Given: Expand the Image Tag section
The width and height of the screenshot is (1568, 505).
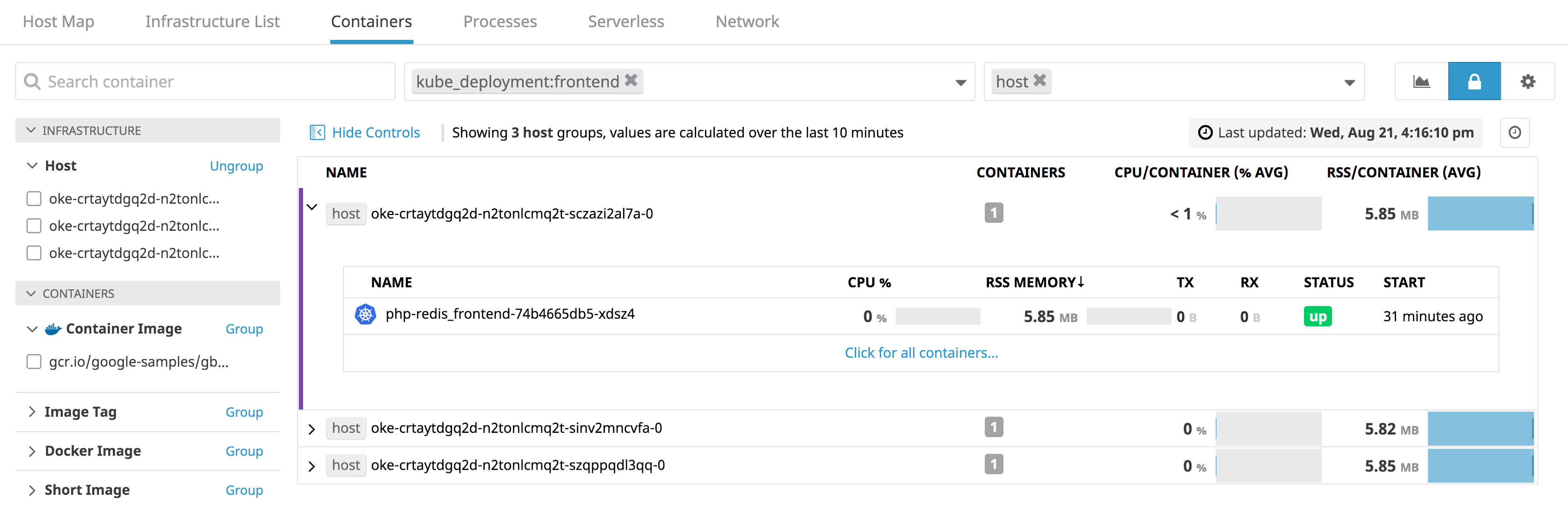Looking at the screenshot, I should pyautogui.click(x=33, y=412).
